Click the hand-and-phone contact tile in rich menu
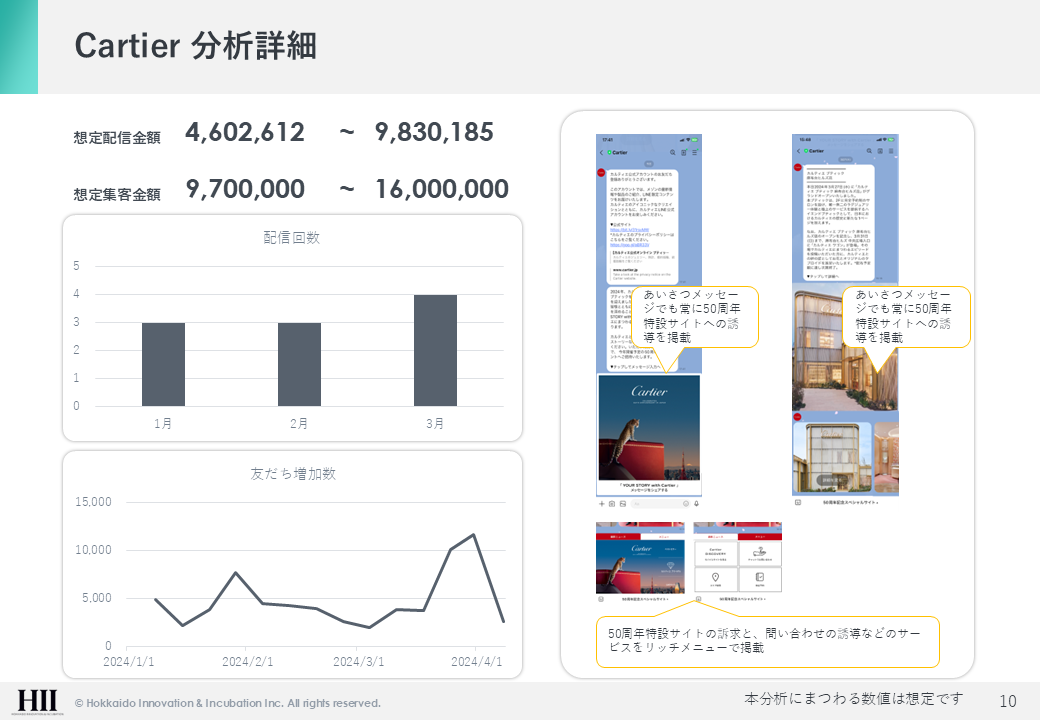The height and width of the screenshot is (720, 1040). click(x=760, y=554)
